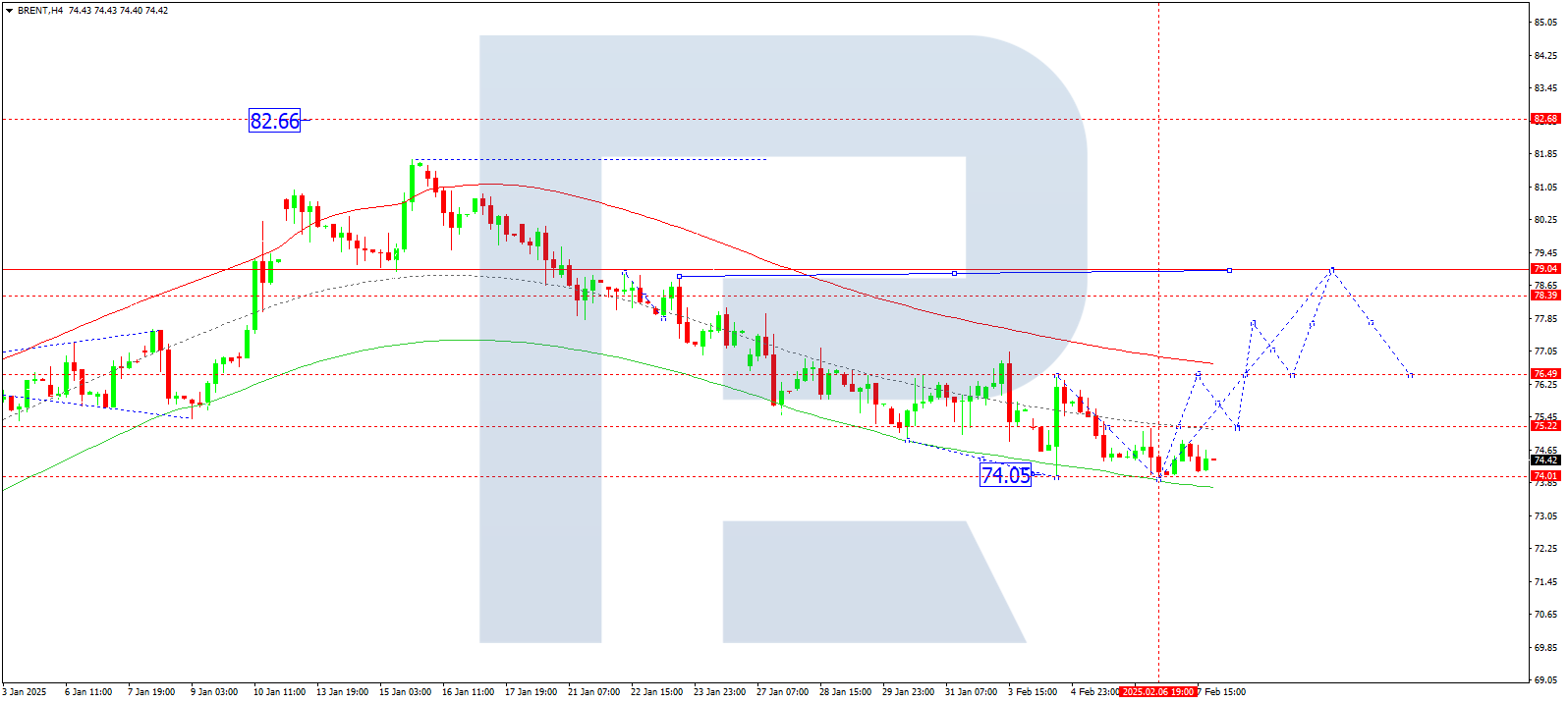Click the red 75.22 price level tag
This screenshot has width=1568, height=703.
point(1545,426)
